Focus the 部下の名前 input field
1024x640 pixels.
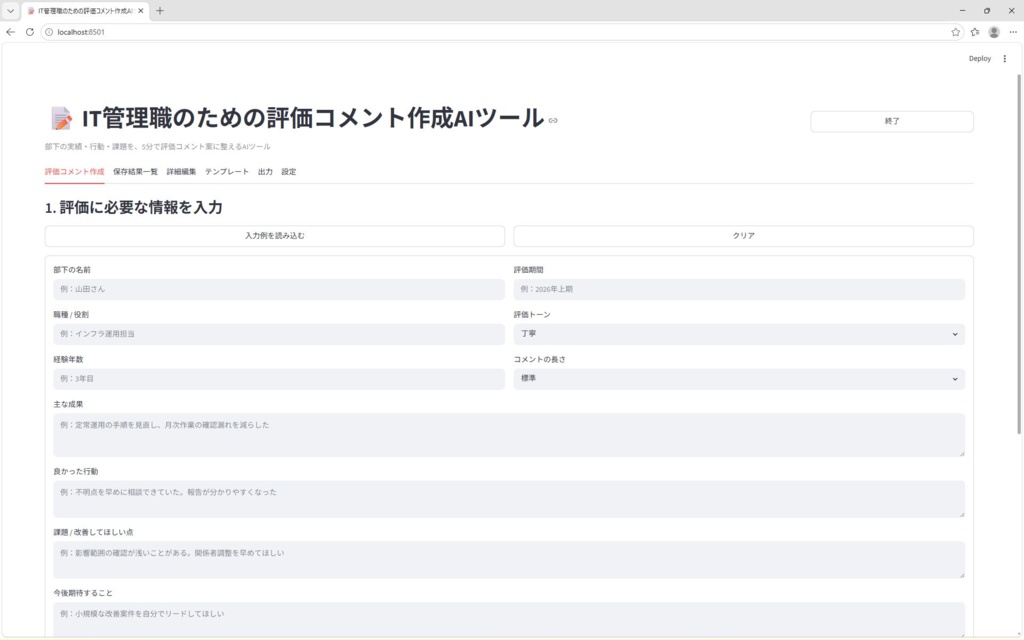click(279, 289)
